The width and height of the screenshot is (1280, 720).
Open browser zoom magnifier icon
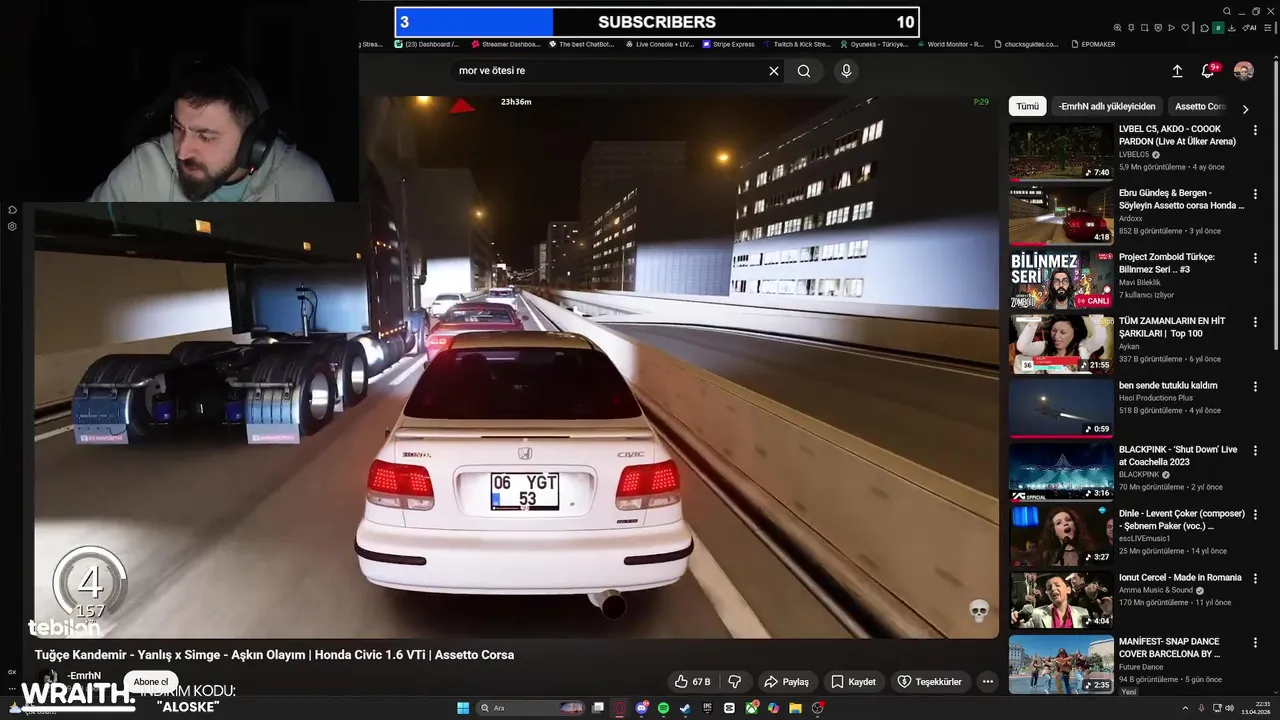tap(1117, 28)
